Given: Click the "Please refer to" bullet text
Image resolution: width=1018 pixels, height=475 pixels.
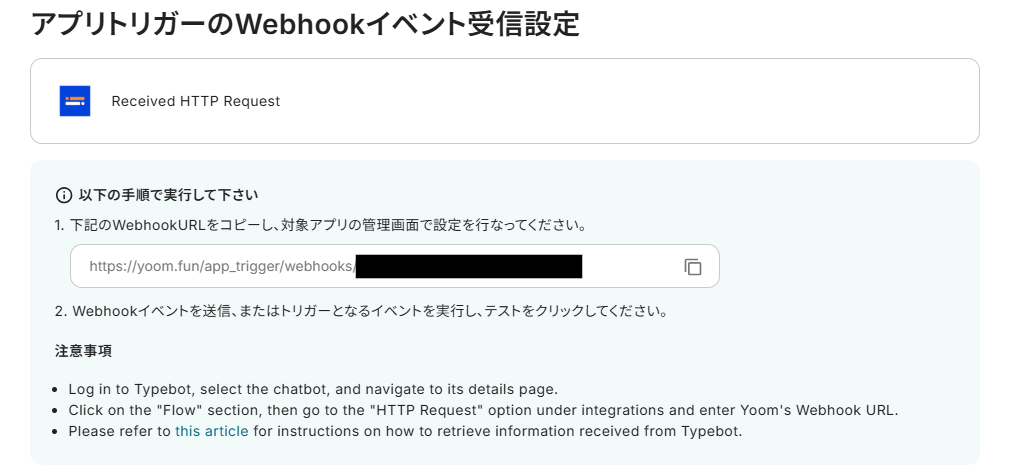Looking at the screenshot, I should coord(120,431).
